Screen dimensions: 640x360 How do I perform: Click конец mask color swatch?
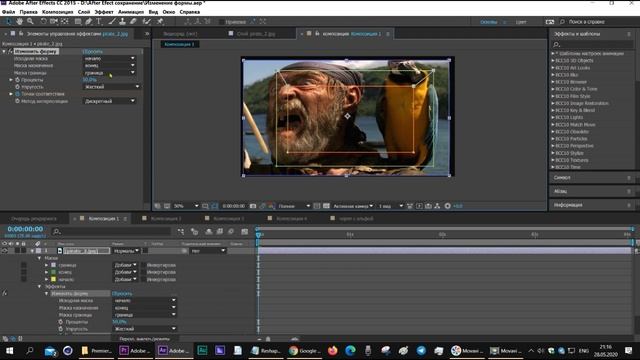click(53, 272)
